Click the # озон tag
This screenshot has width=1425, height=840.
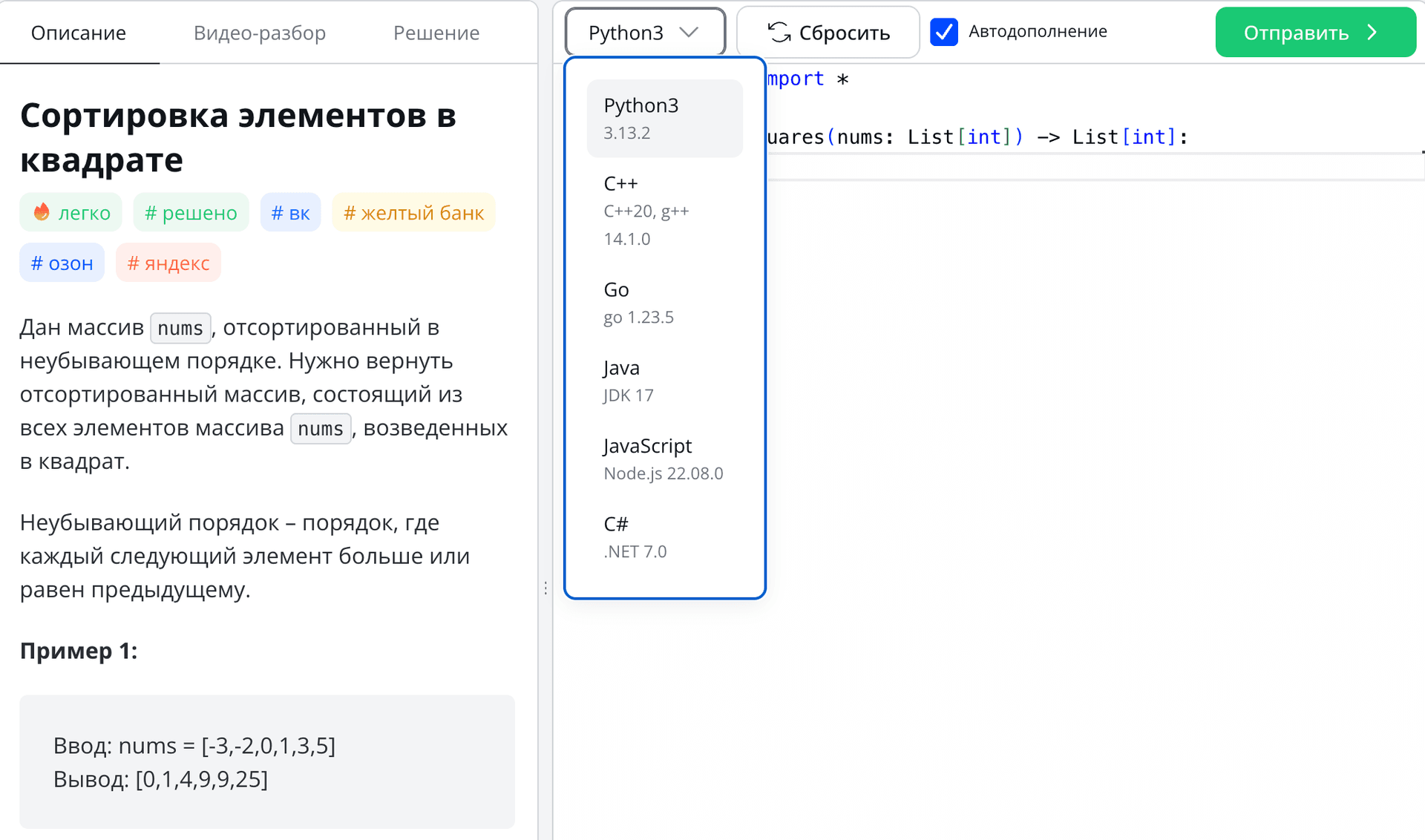[x=62, y=263]
